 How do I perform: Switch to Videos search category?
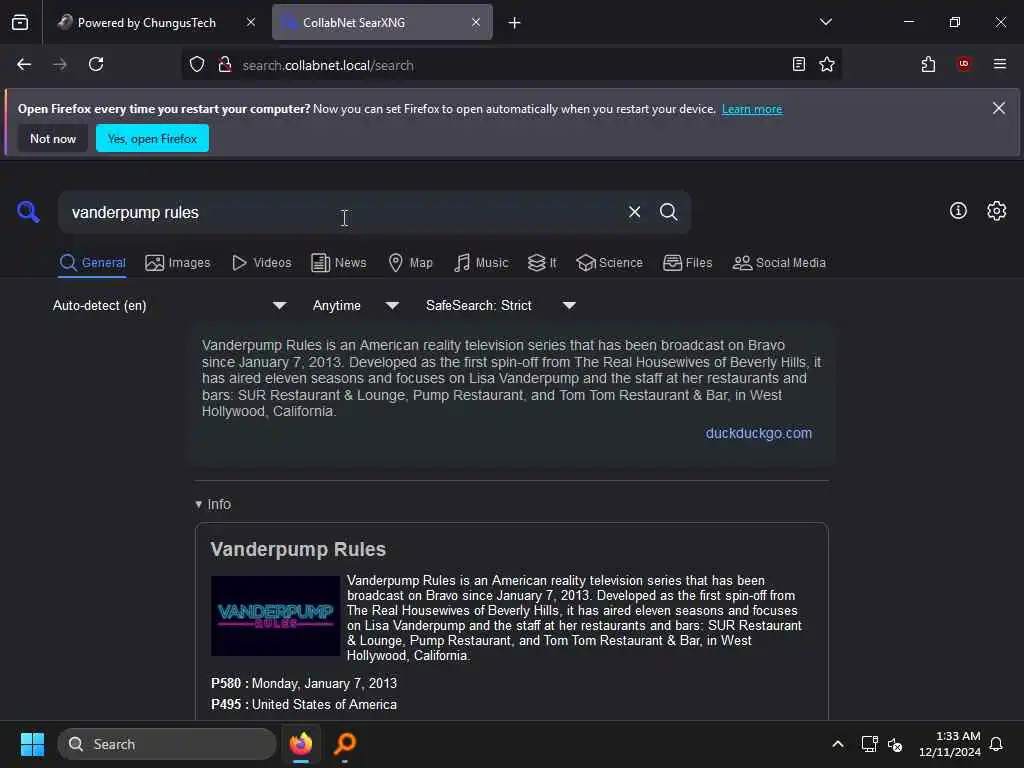tap(261, 263)
